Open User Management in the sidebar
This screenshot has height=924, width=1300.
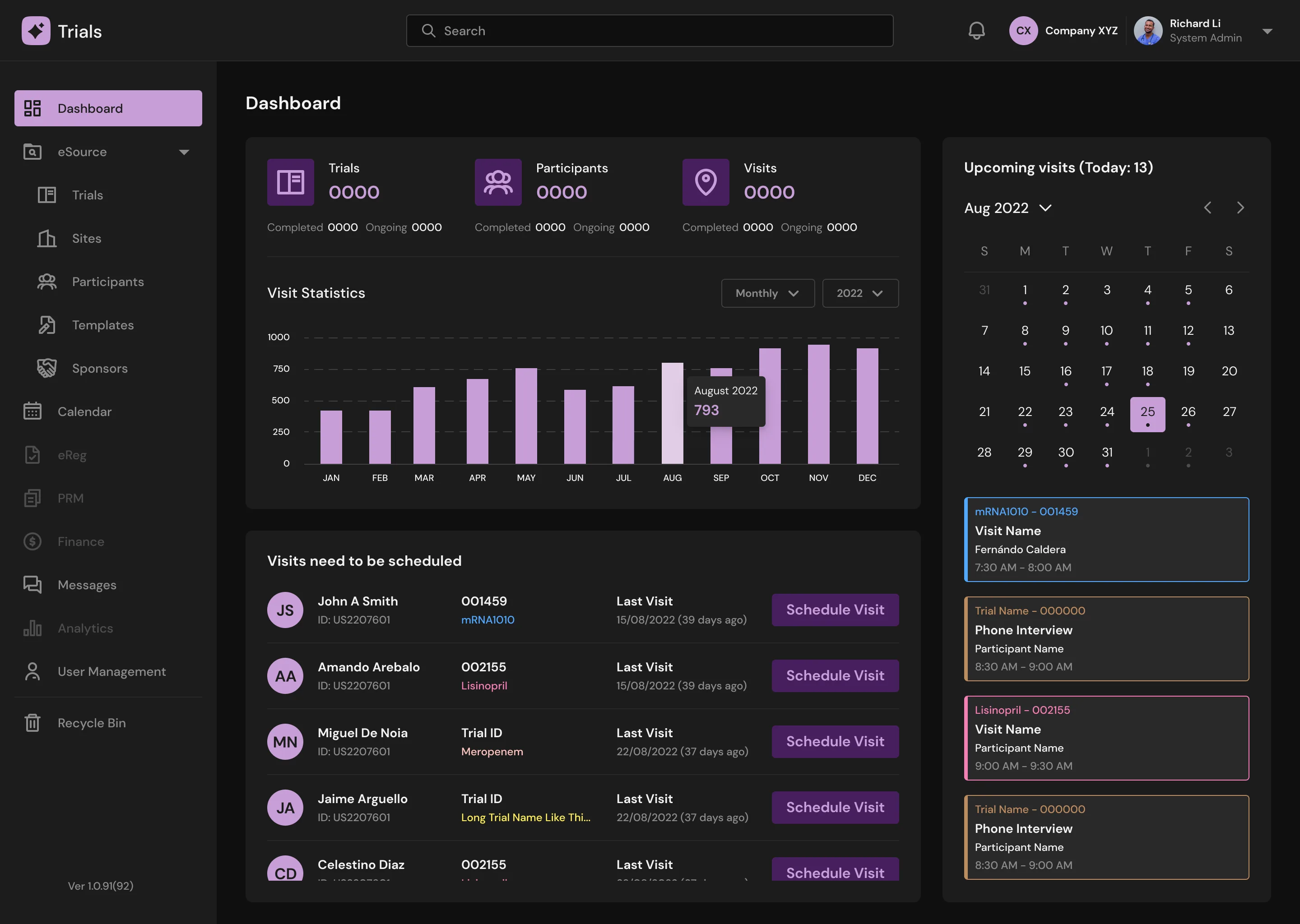click(x=111, y=671)
